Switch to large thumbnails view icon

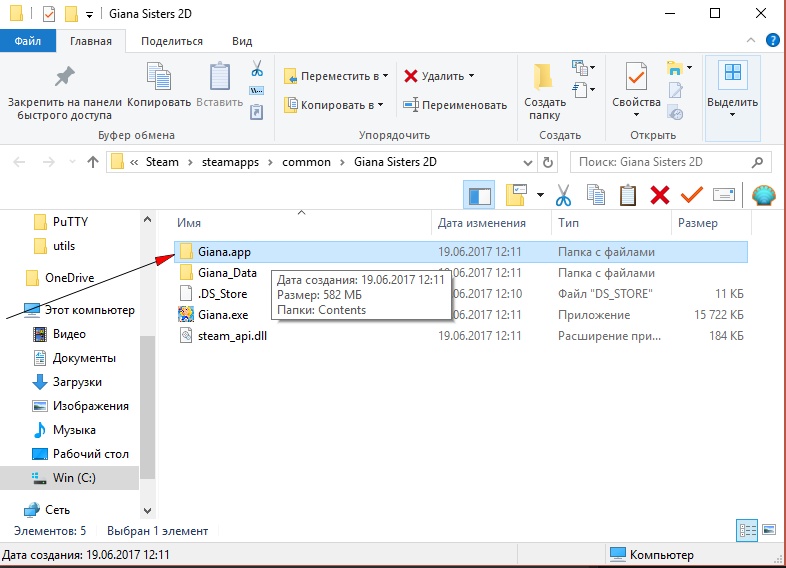pyautogui.click(x=768, y=529)
